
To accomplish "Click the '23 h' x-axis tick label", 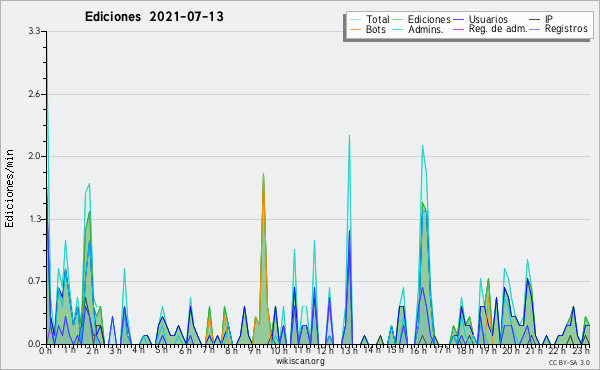I will (x=580, y=350).
